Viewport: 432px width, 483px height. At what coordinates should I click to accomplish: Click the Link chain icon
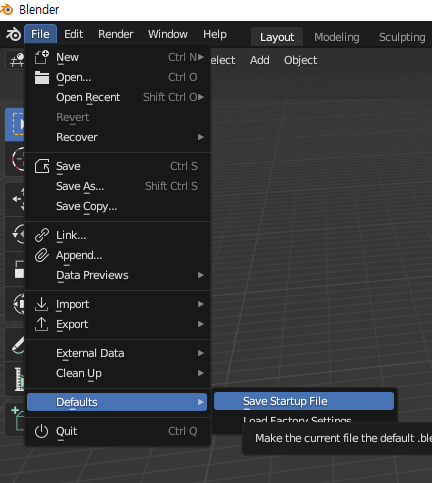tap(42, 235)
